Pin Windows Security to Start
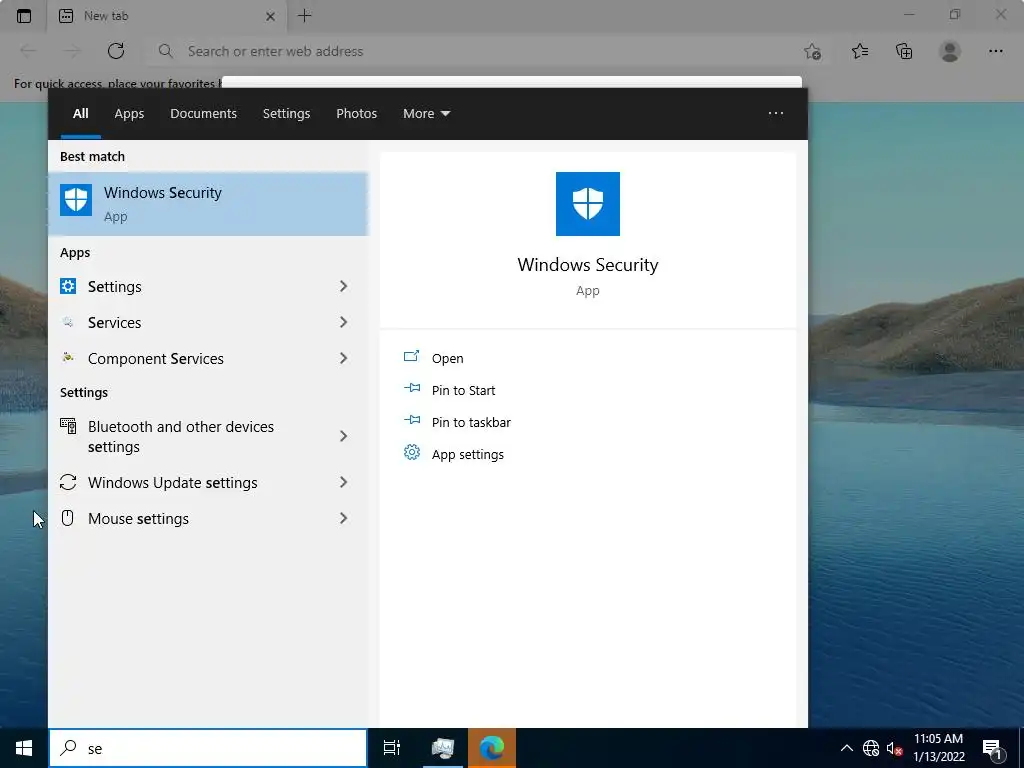Viewport: 1024px width, 768px height. pyautogui.click(x=463, y=391)
